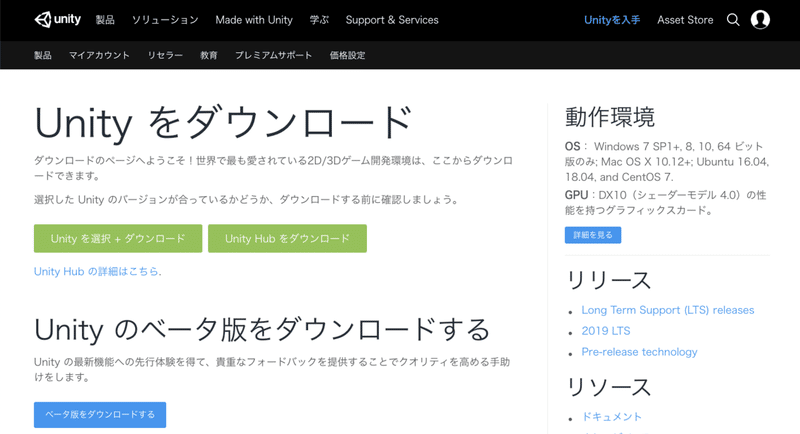
Task: Open the search magnifier icon
Action: click(x=733, y=20)
